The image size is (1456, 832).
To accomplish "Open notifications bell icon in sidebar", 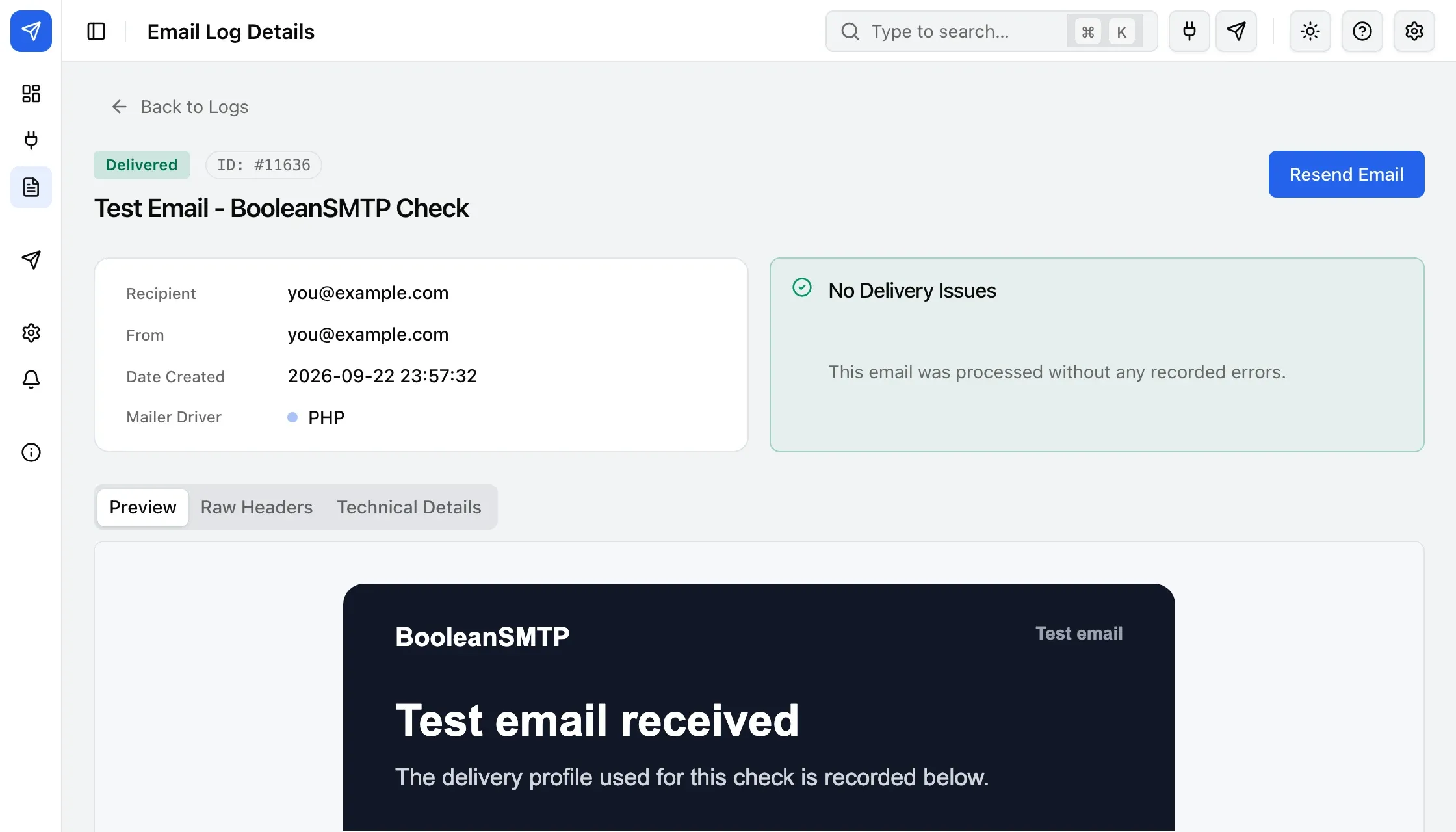I will click(31, 380).
